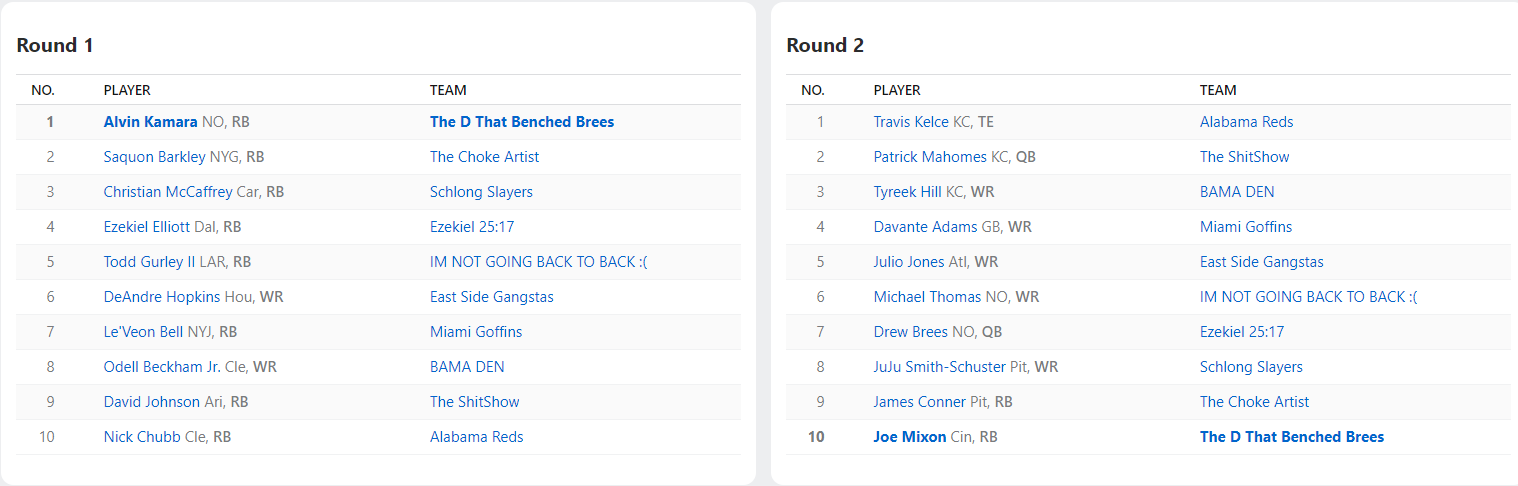Viewport: 1518px width, 486px height.
Task: Select Davante Adams player link
Action: tap(925, 227)
